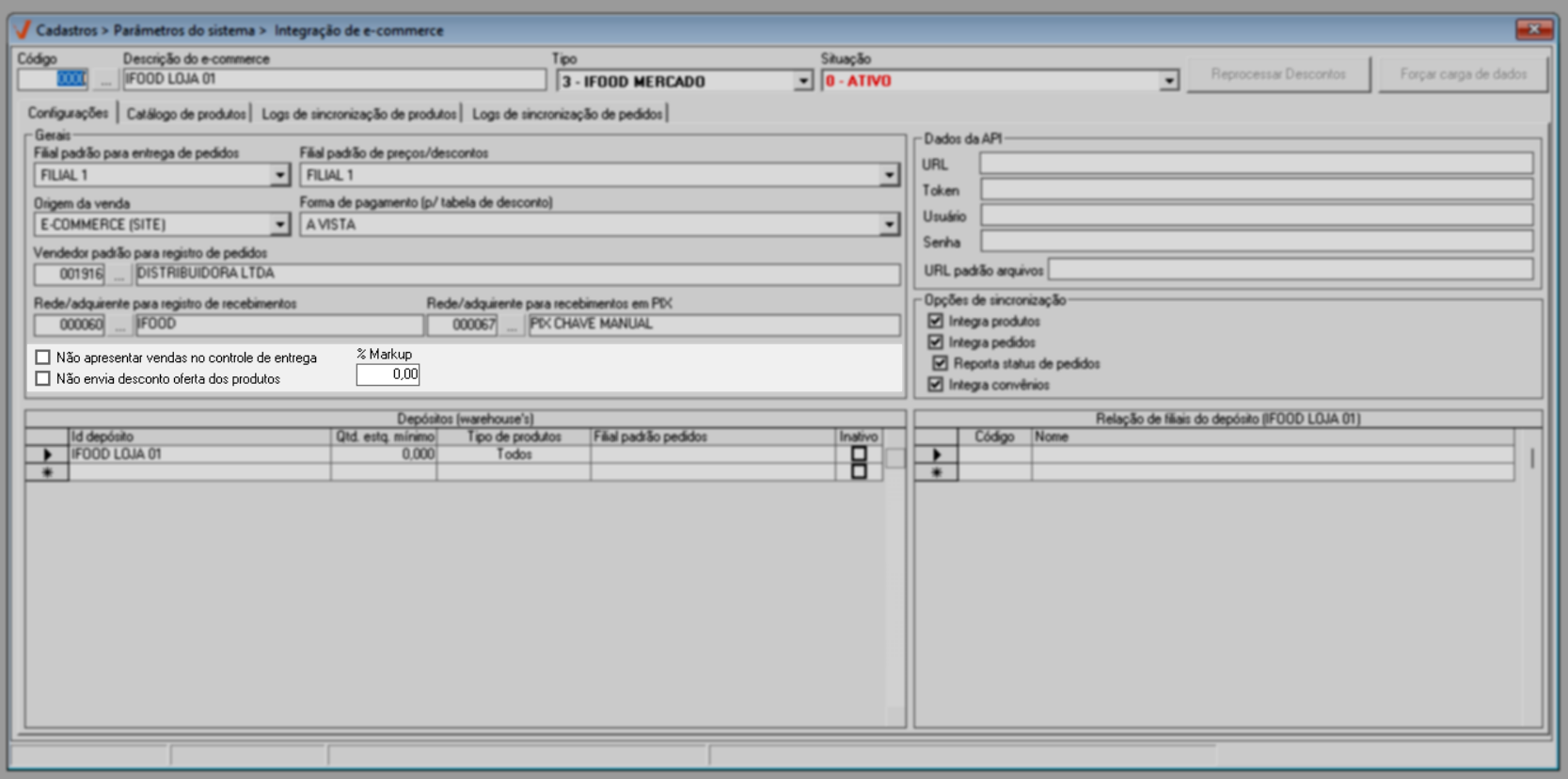
Task: Open lookup beside PIX adquirente code 000067
Action: (512, 326)
